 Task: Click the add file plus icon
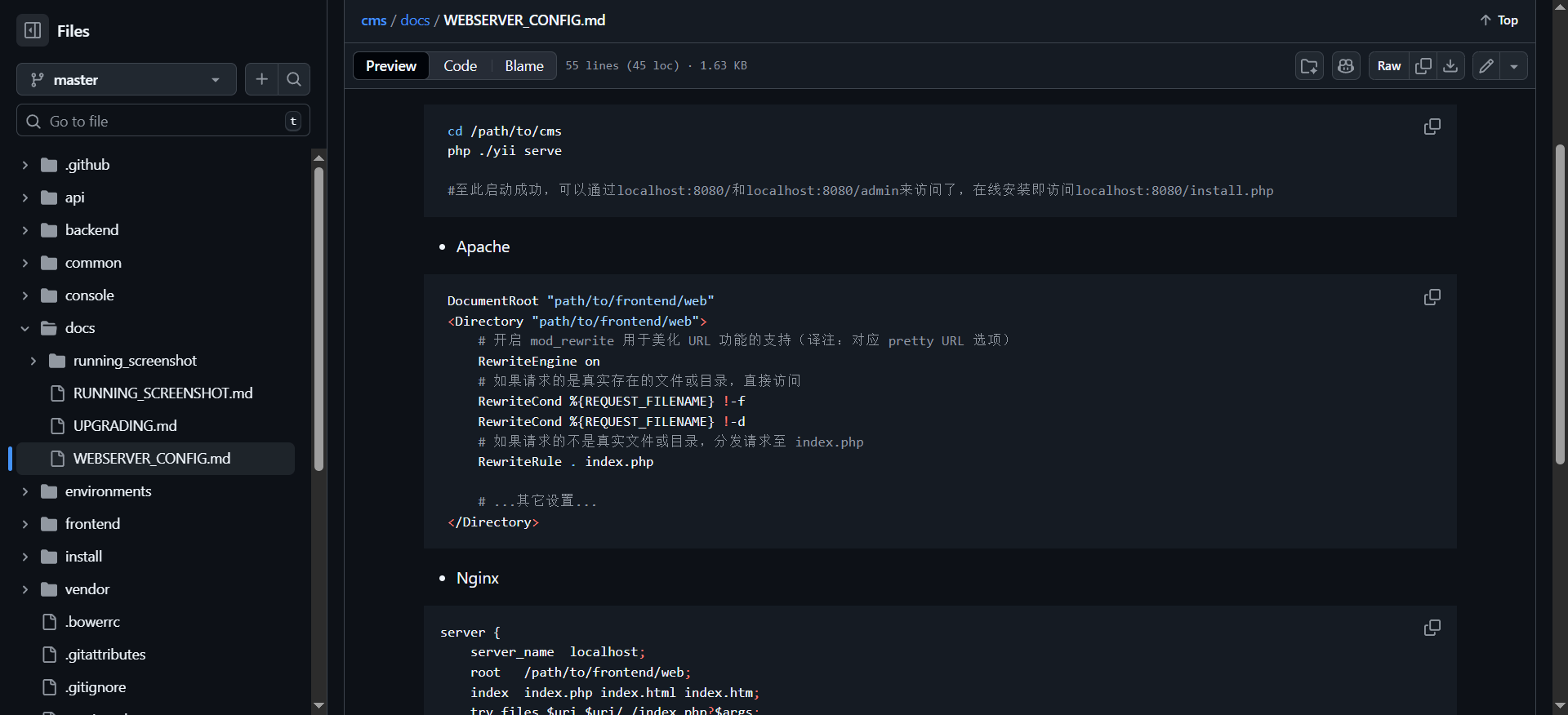coord(261,79)
